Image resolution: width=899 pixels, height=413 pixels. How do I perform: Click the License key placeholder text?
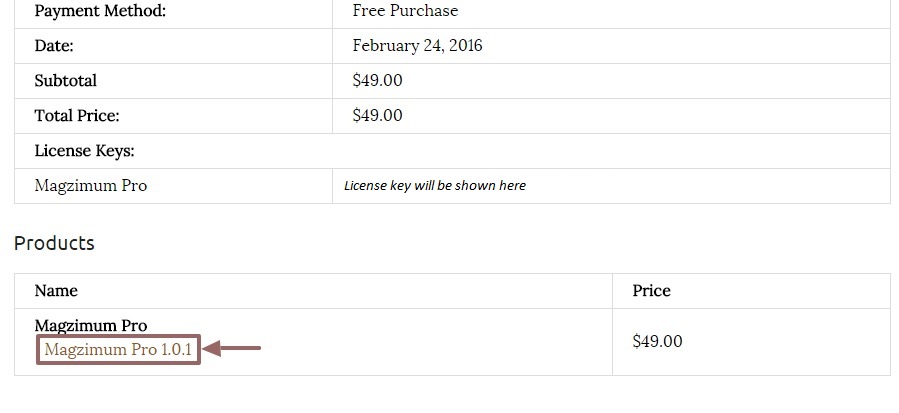(435, 185)
